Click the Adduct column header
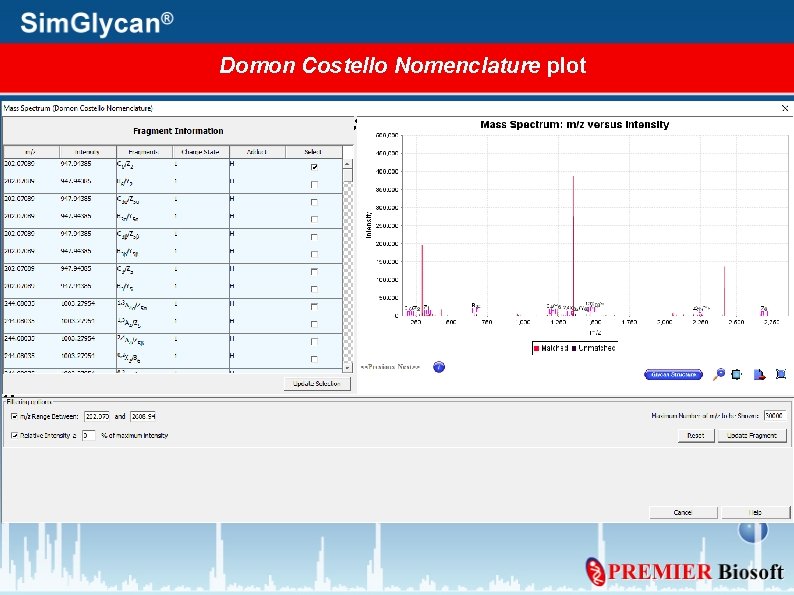794x595 pixels. [x=257, y=152]
